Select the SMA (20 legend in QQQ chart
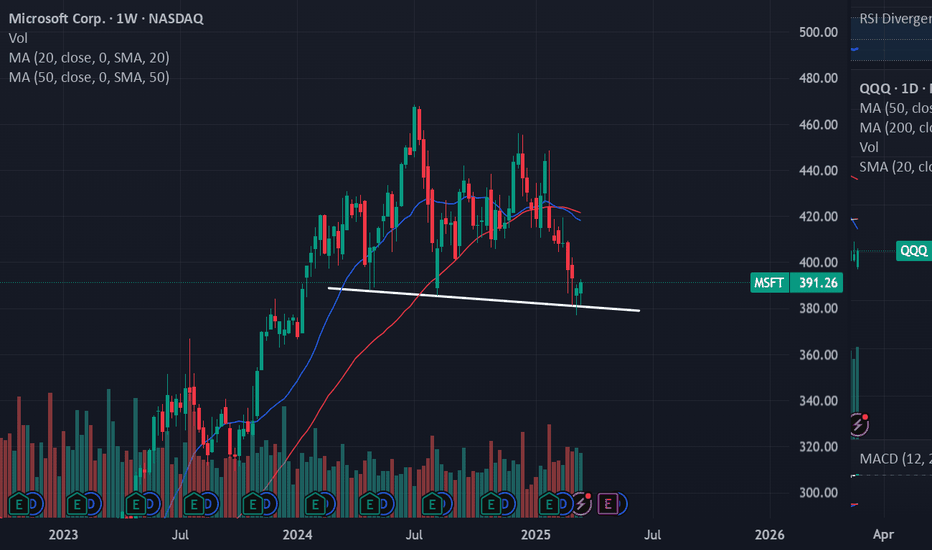 tap(895, 166)
